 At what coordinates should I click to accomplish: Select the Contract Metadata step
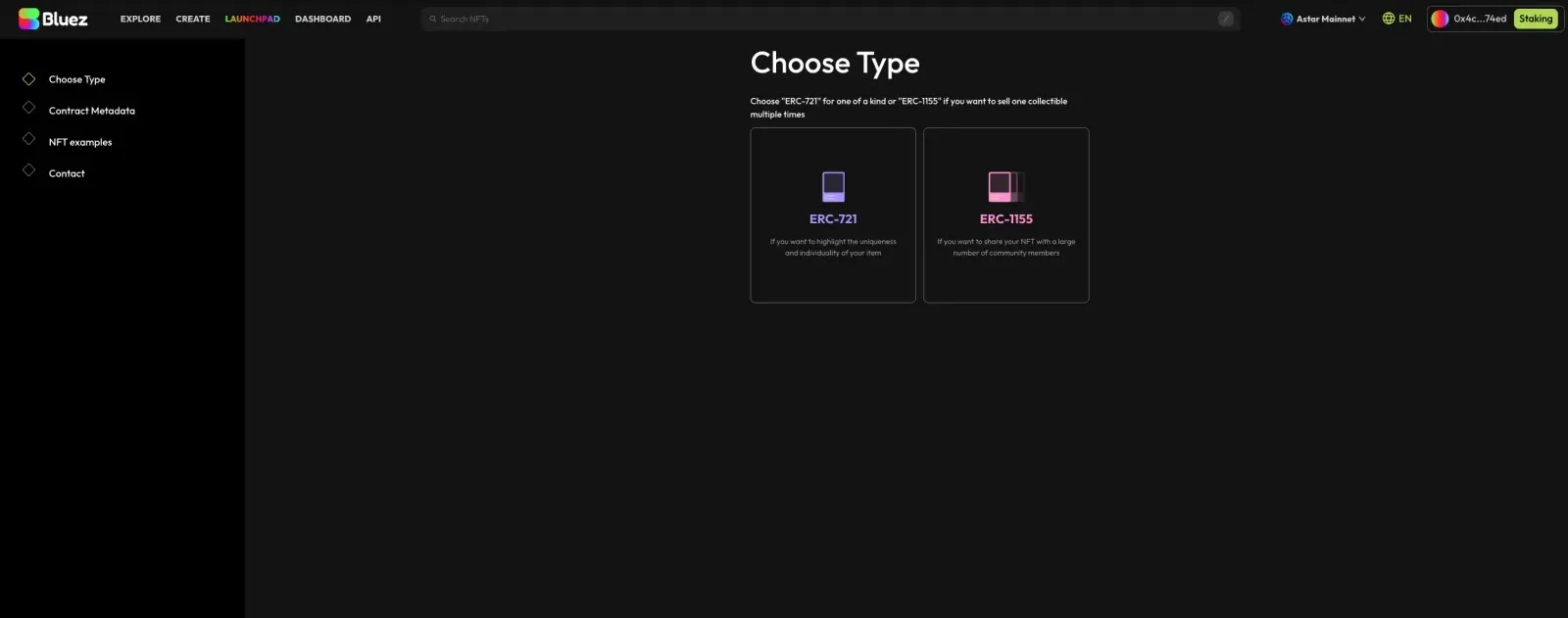(92, 111)
